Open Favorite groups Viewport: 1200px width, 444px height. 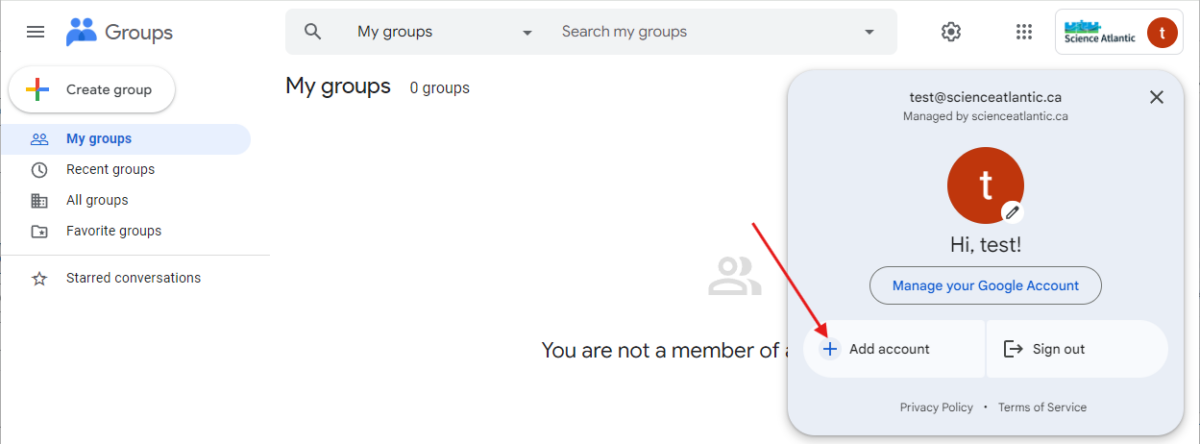click(113, 231)
